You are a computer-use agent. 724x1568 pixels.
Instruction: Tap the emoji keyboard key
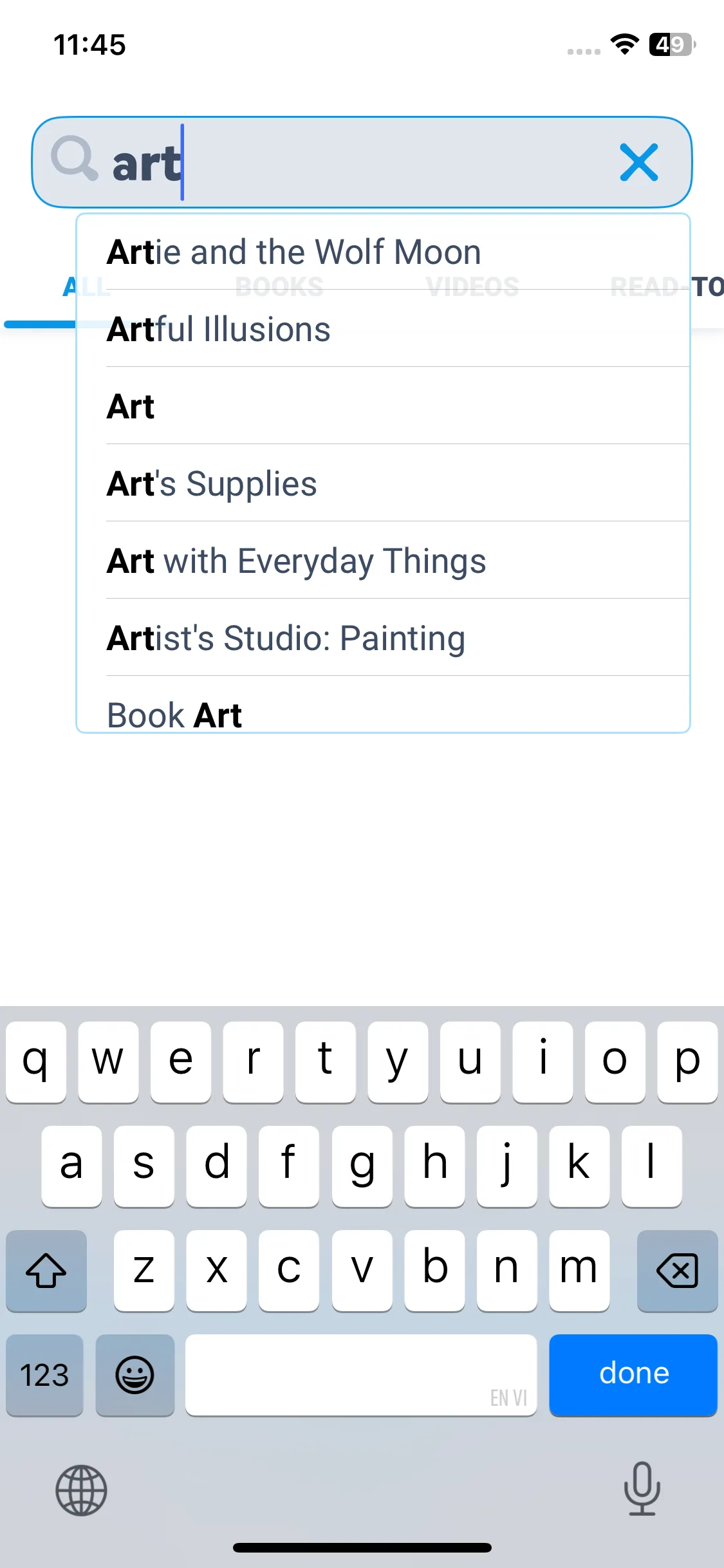(x=135, y=1375)
